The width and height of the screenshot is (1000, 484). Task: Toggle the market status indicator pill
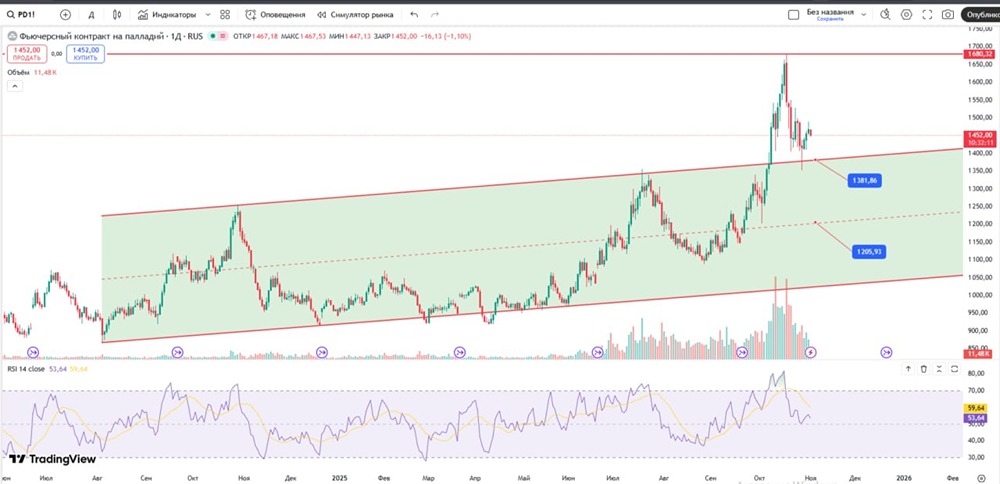(219, 36)
